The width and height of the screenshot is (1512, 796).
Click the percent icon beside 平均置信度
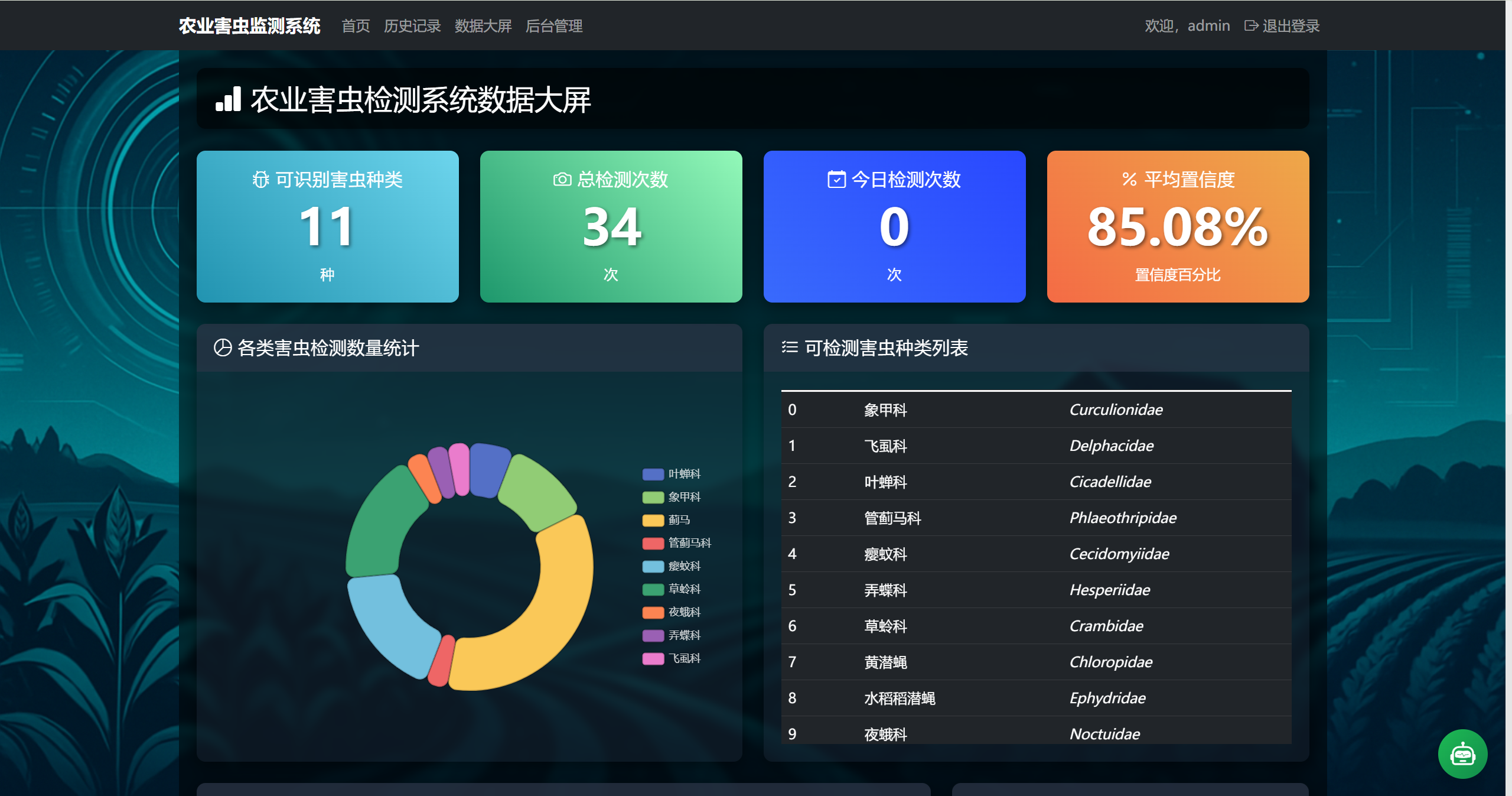1129,179
